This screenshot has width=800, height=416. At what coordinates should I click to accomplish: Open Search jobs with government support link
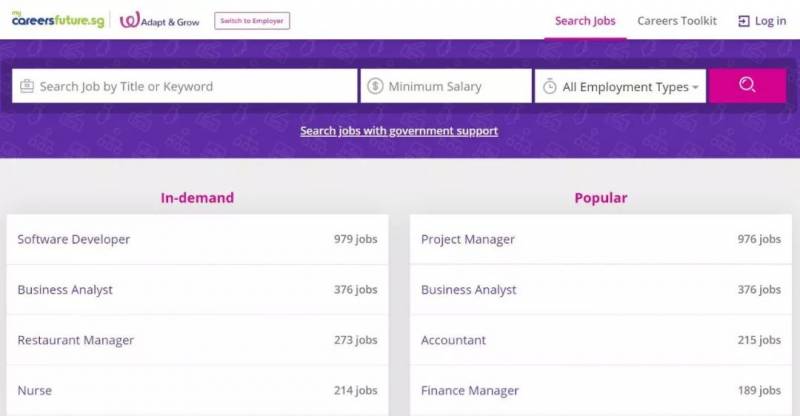399,131
